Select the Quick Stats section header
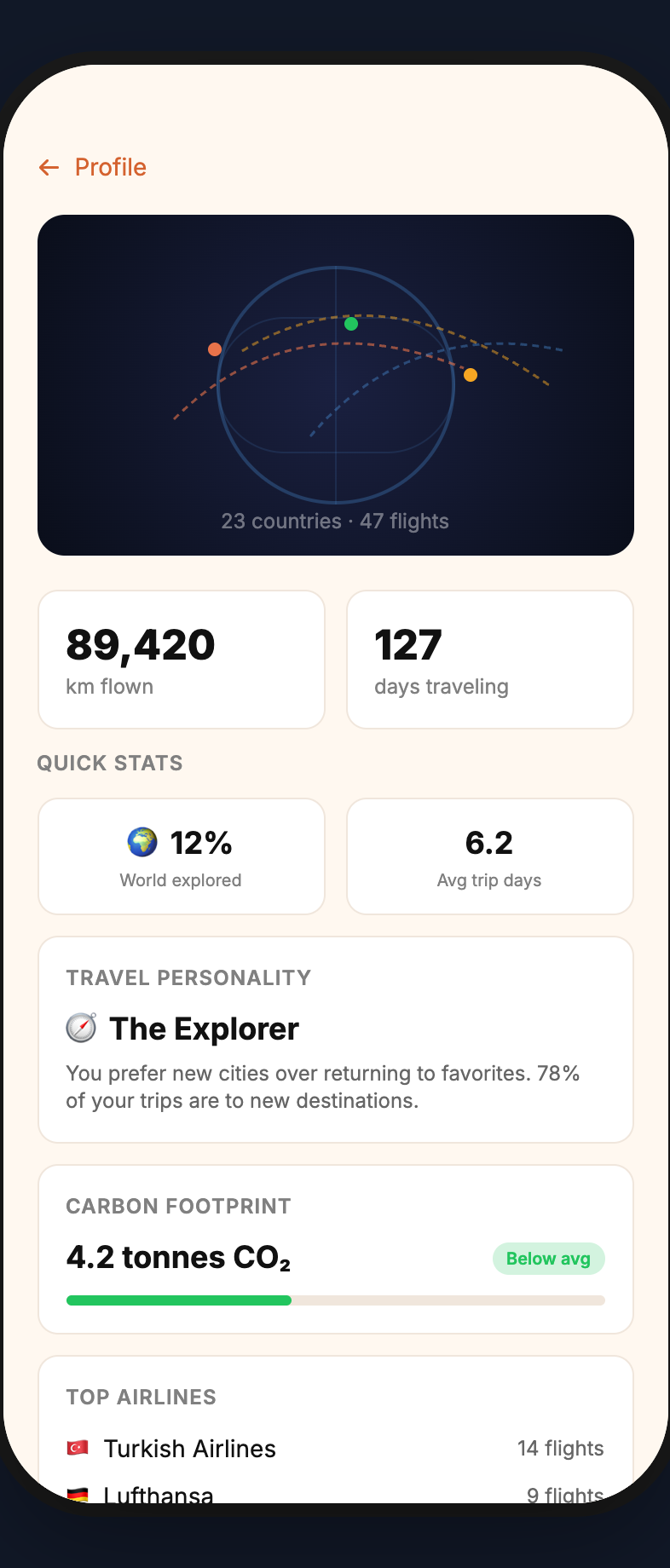 (109, 763)
